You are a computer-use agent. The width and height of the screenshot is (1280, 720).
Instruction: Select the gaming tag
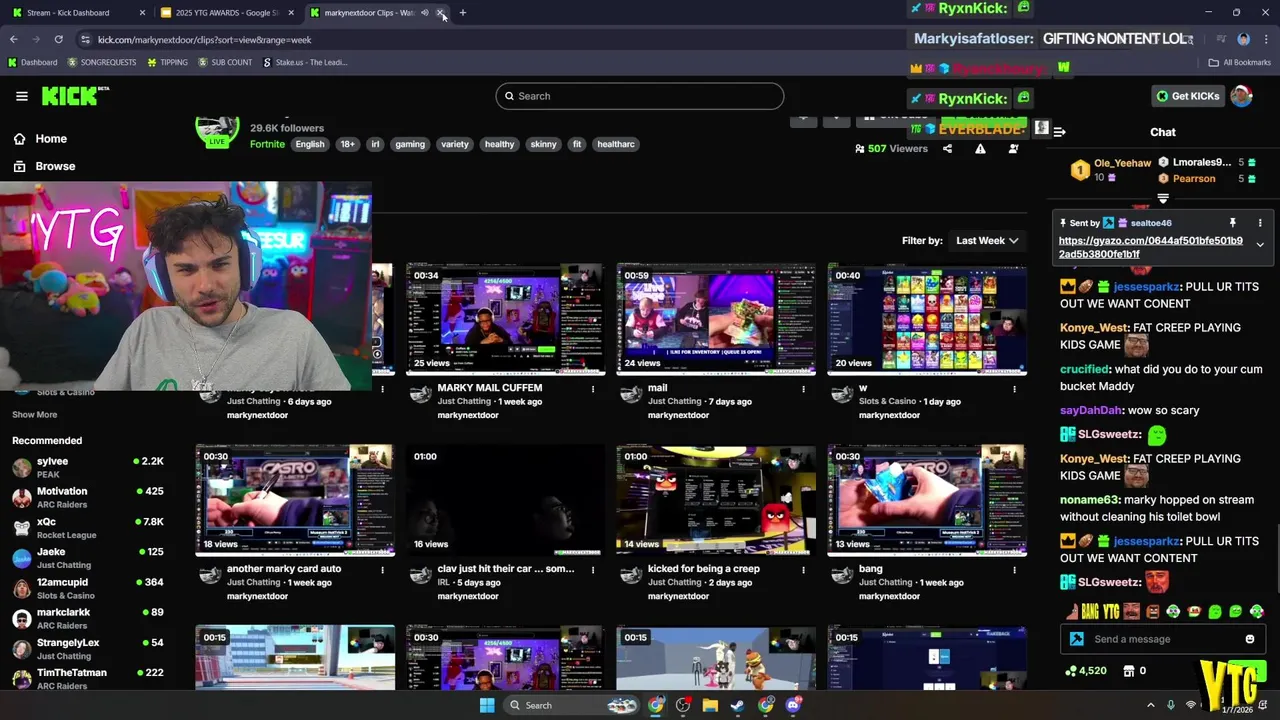pos(410,144)
